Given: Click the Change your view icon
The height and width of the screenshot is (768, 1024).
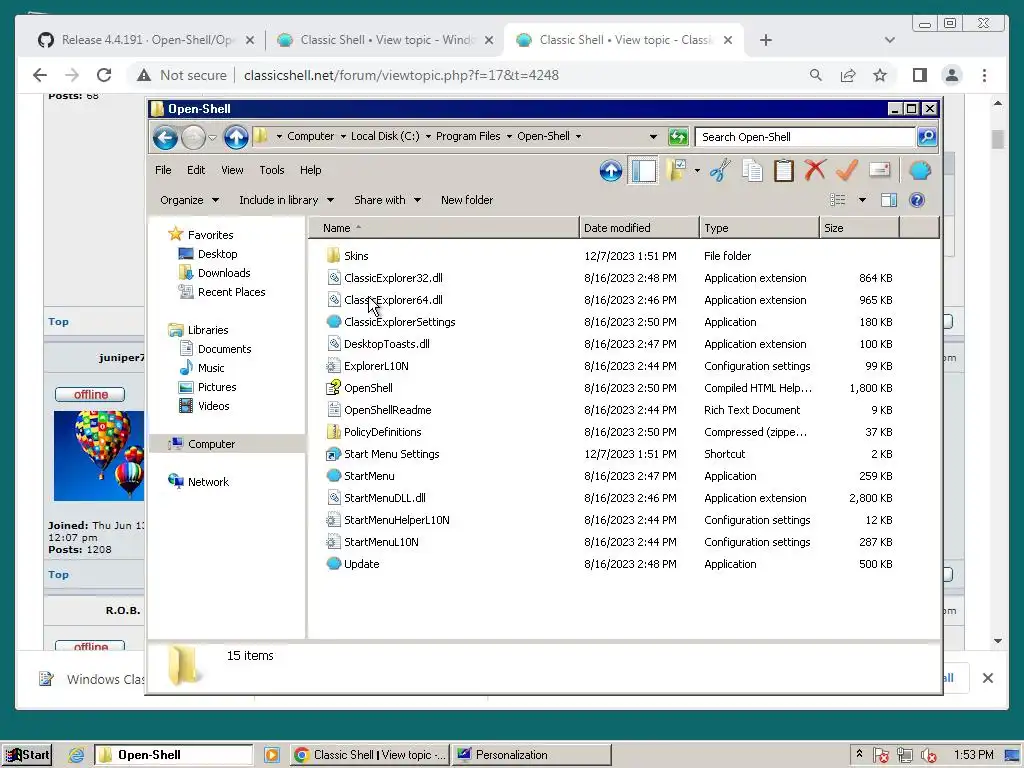Looking at the screenshot, I should click(x=837, y=200).
